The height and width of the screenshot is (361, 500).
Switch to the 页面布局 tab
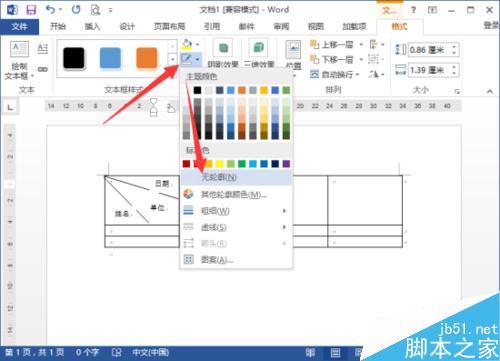click(x=169, y=26)
